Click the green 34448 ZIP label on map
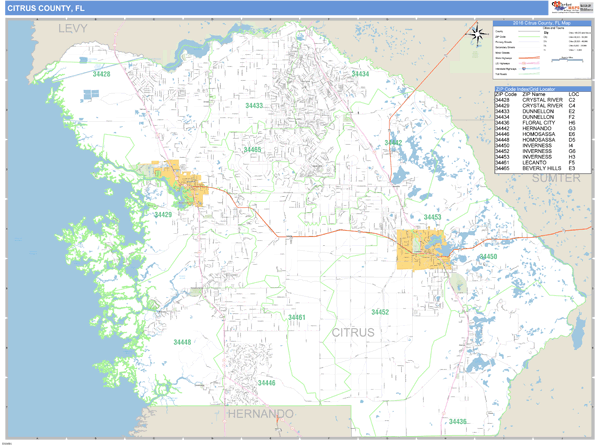This screenshot has width=600, height=445. pos(182,342)
